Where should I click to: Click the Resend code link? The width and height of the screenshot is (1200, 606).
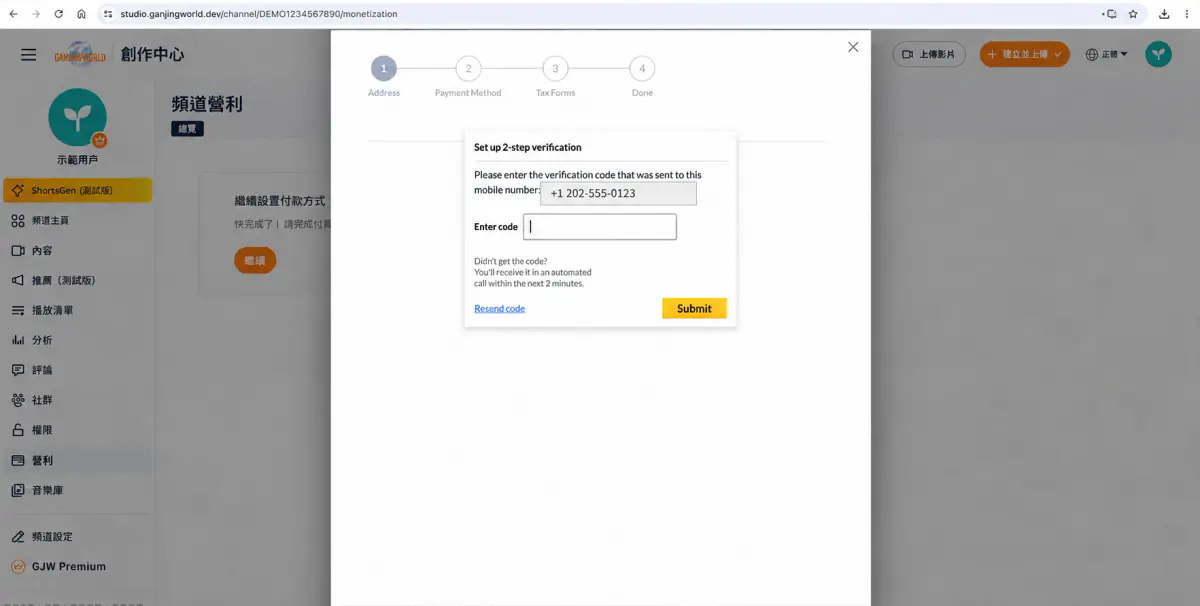499,309
